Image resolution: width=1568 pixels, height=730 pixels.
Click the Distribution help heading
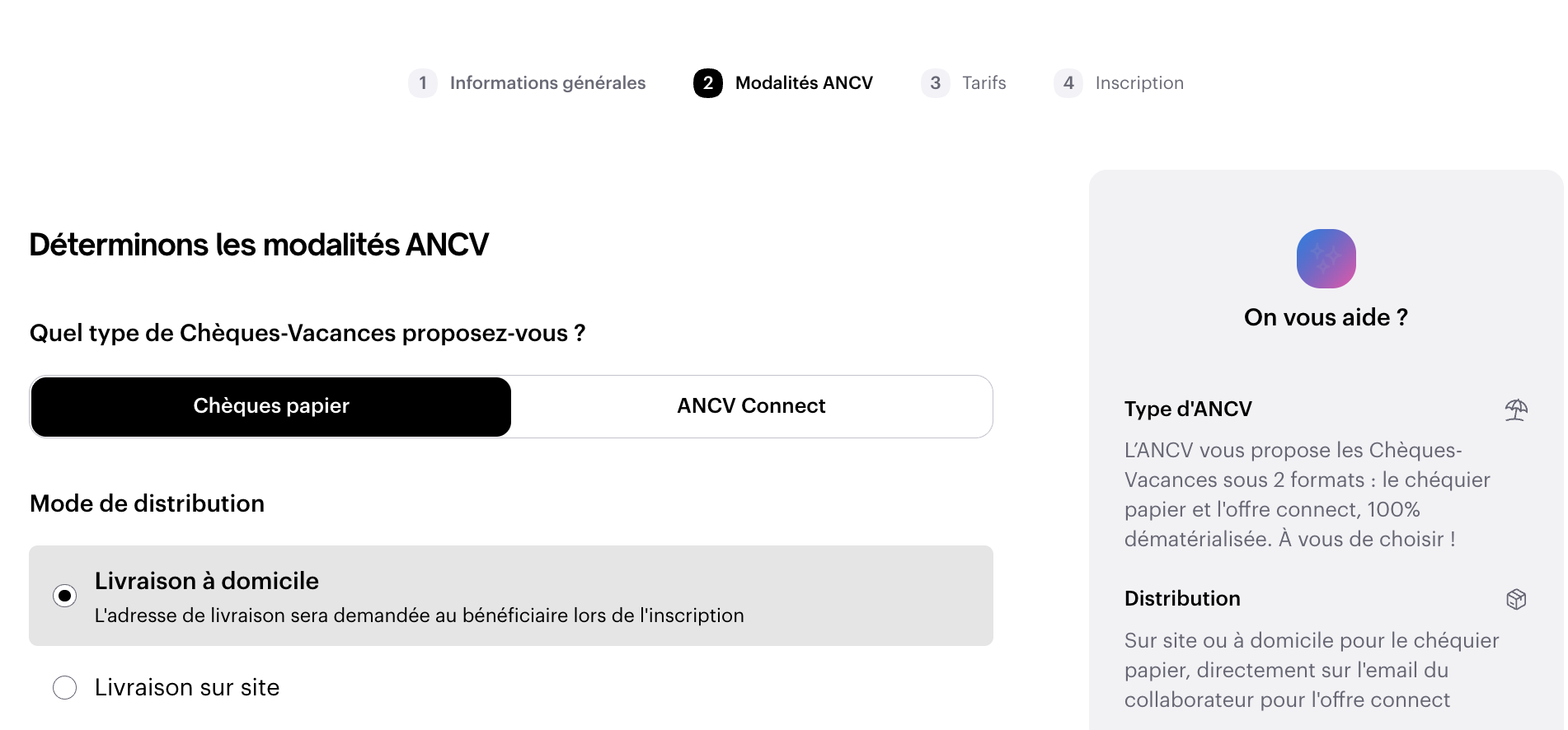1182,599
